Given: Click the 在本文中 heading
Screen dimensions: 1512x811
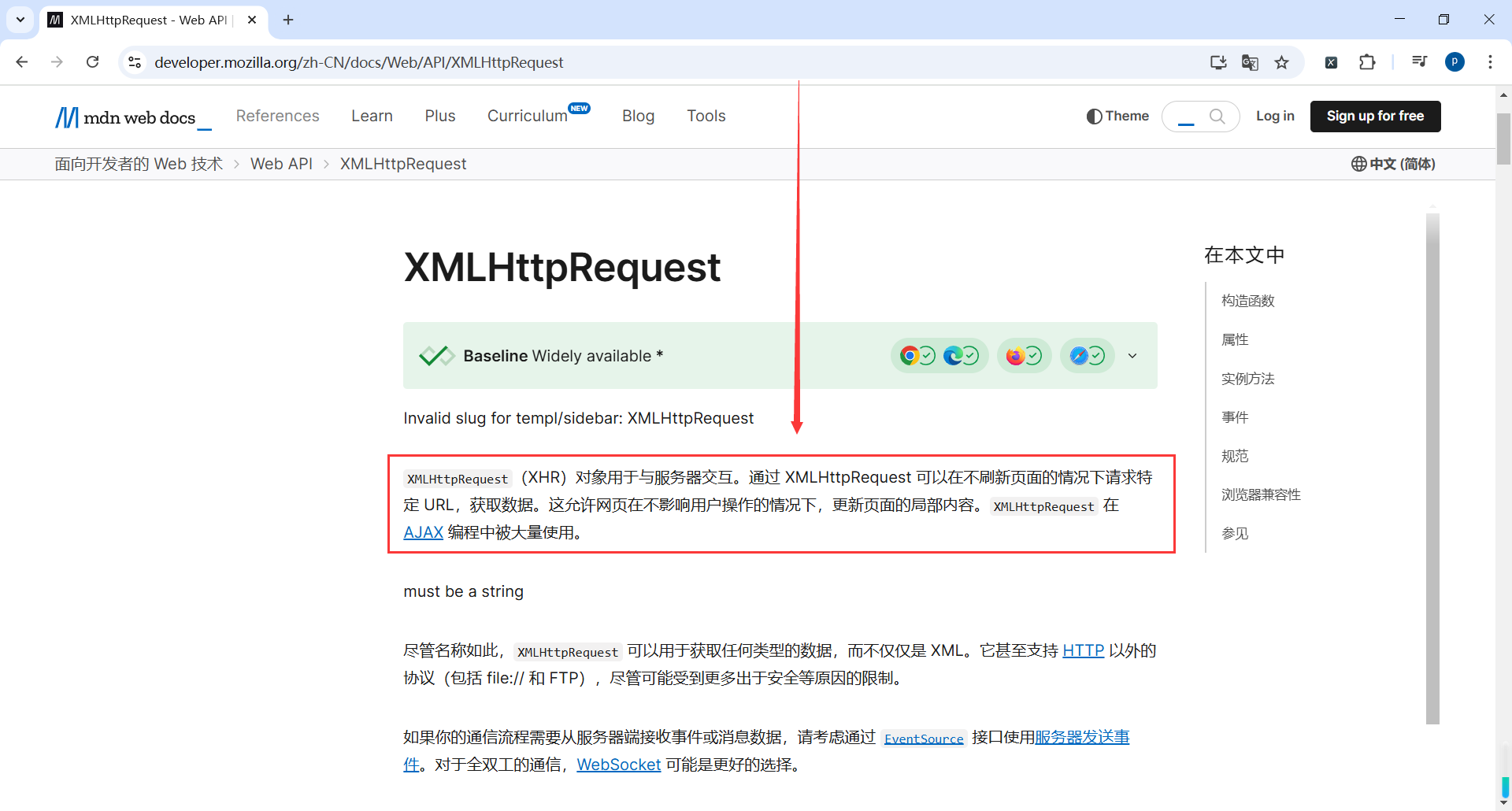Looking at the screenshot, I should click(1244, 255).
